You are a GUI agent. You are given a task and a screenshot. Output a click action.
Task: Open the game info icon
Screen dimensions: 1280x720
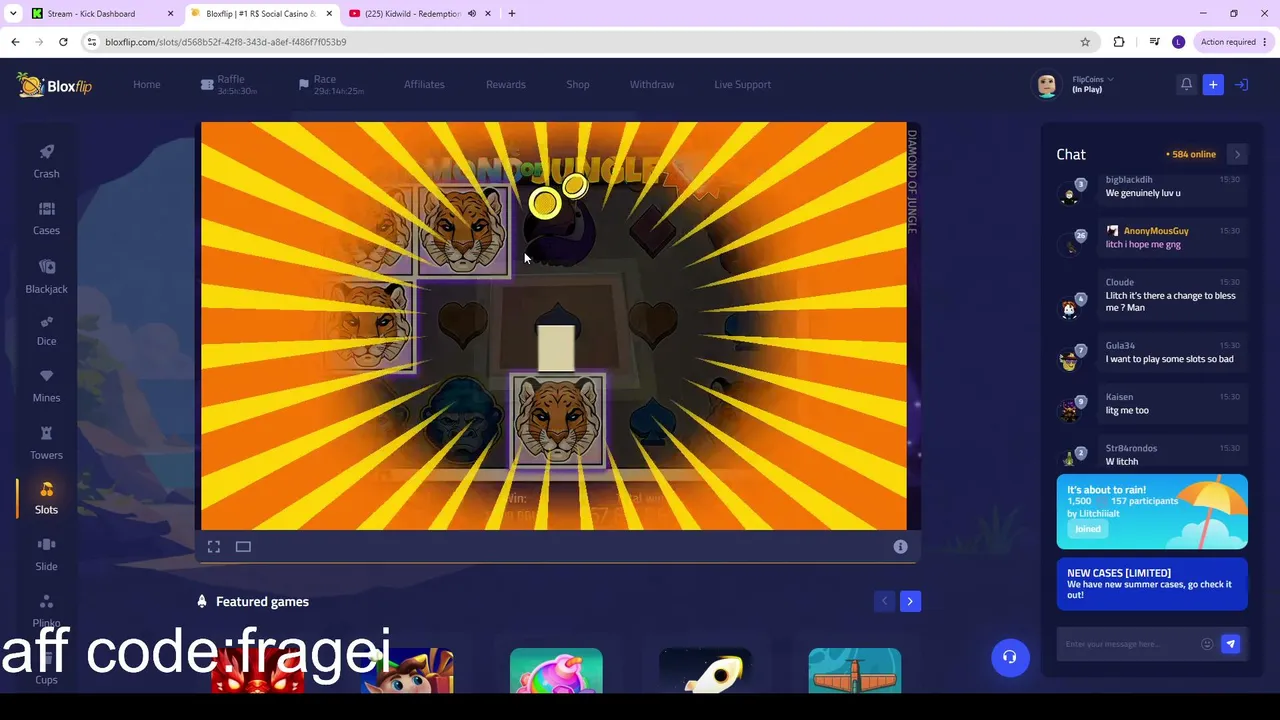(x=900, y=547)
